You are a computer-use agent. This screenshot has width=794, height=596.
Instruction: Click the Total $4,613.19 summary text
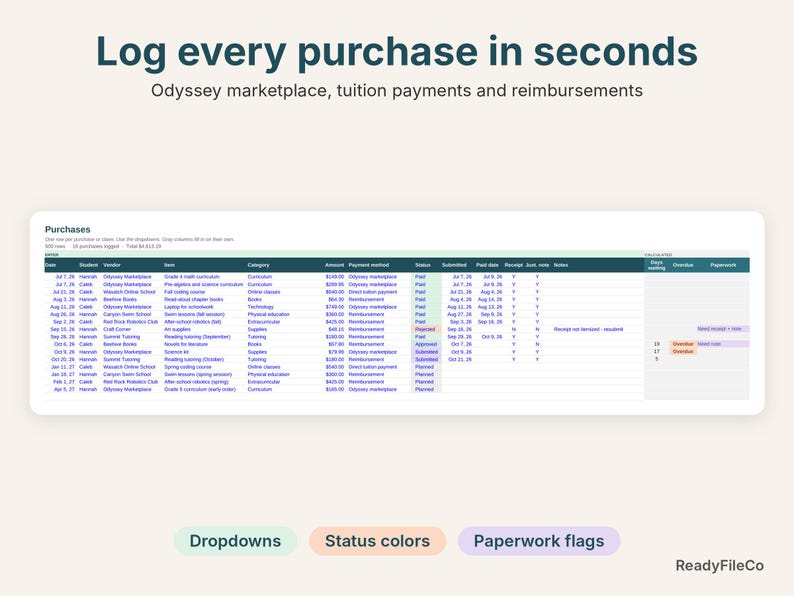[144, 246]
